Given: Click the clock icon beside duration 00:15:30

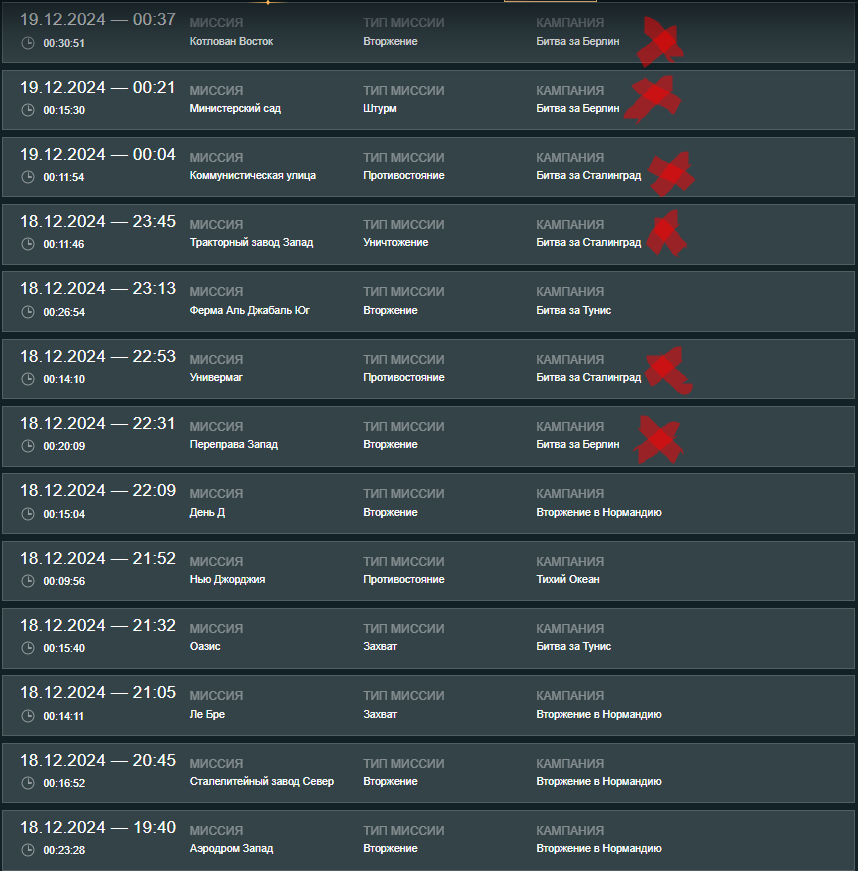Looking at the screenshot, I should pos(28,110).
